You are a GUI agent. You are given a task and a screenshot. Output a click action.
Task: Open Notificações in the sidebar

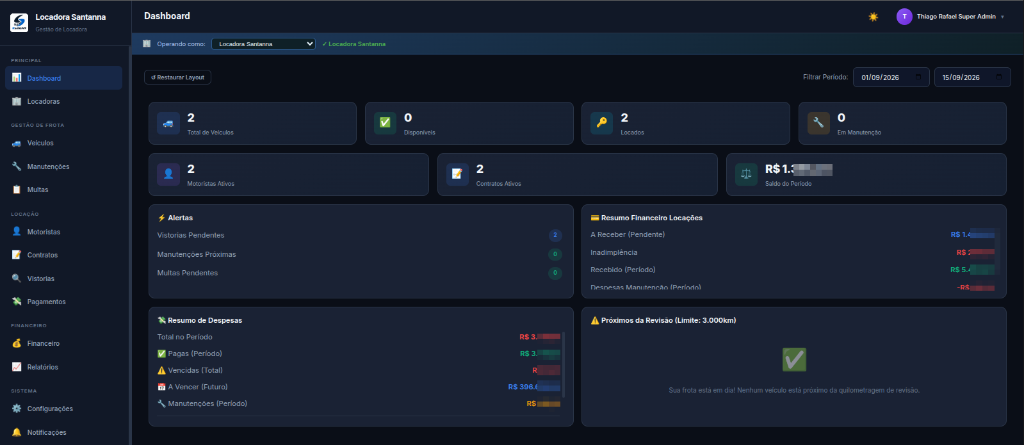tap(63, 432)
